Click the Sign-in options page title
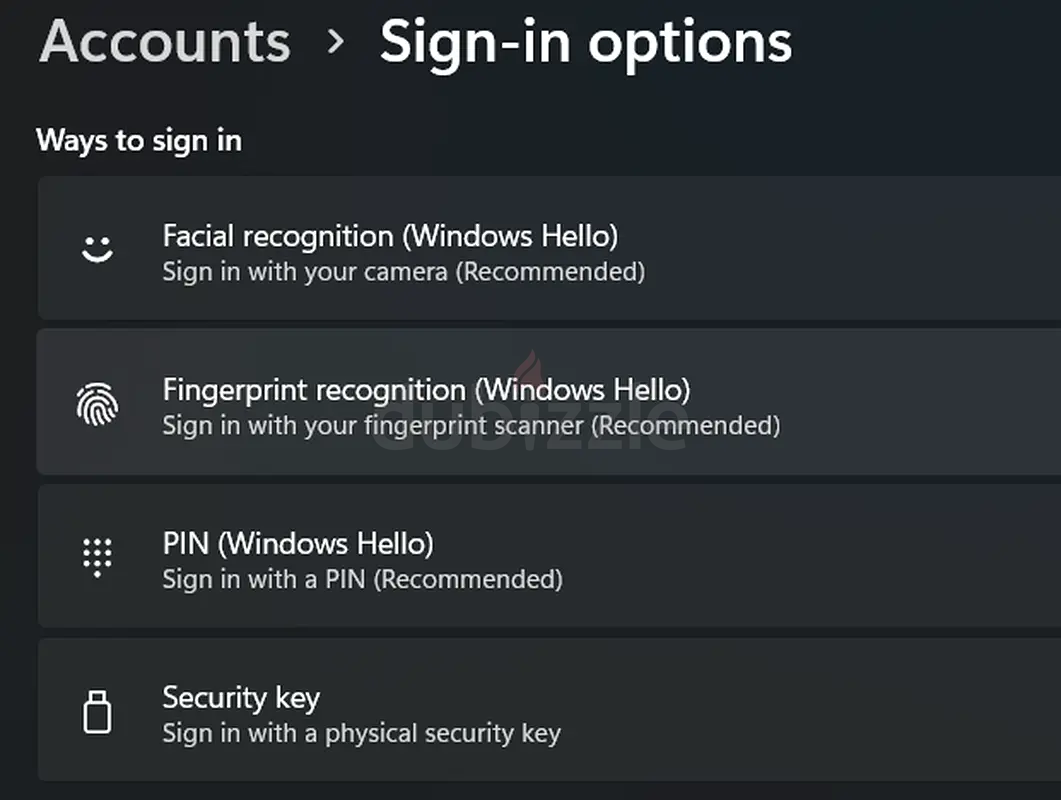The width and height of the screenshot is (1061, 800). (586, 45)
